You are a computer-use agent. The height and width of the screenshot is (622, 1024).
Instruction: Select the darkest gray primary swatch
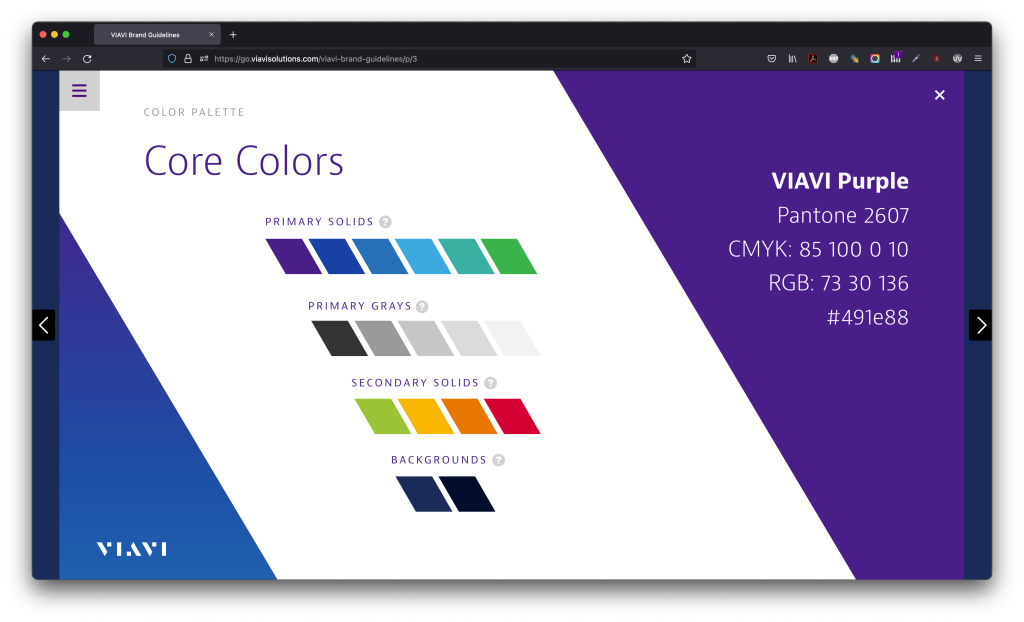[x=339, y=338]
